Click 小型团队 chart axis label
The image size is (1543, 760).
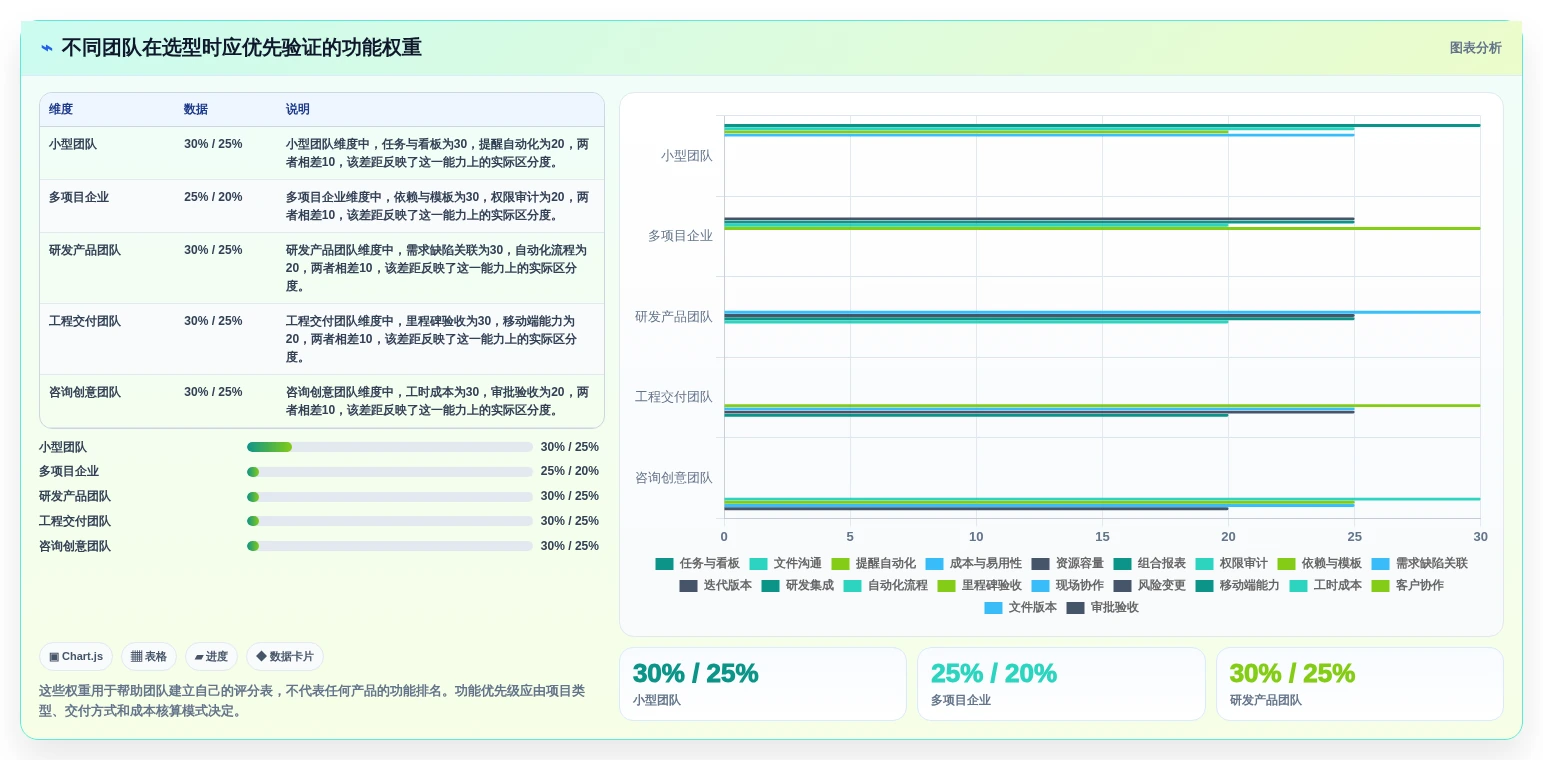687,156
